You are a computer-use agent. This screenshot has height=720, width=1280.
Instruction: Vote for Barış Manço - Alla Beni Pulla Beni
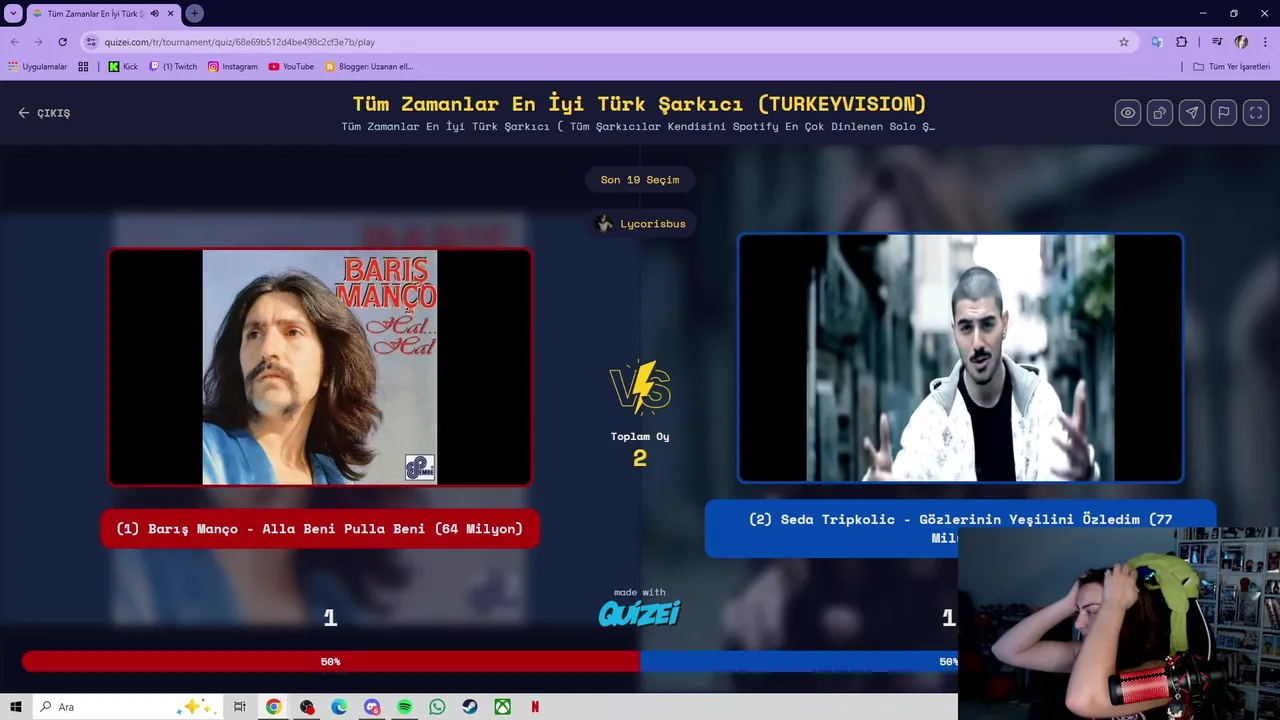point(320,529)
